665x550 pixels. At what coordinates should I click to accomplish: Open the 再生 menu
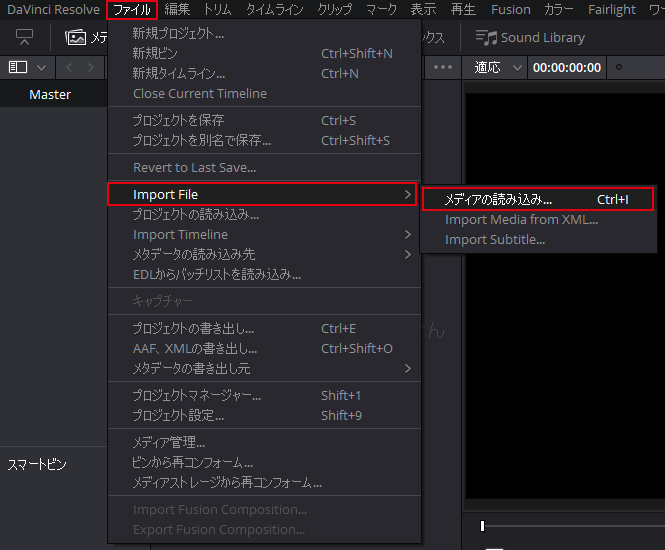pos(463,9)
